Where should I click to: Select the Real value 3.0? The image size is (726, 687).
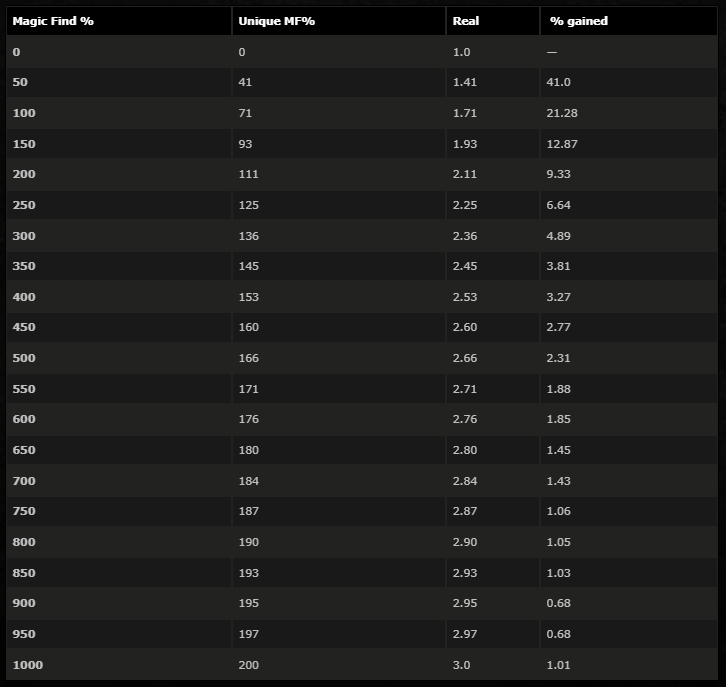(462, 665)
